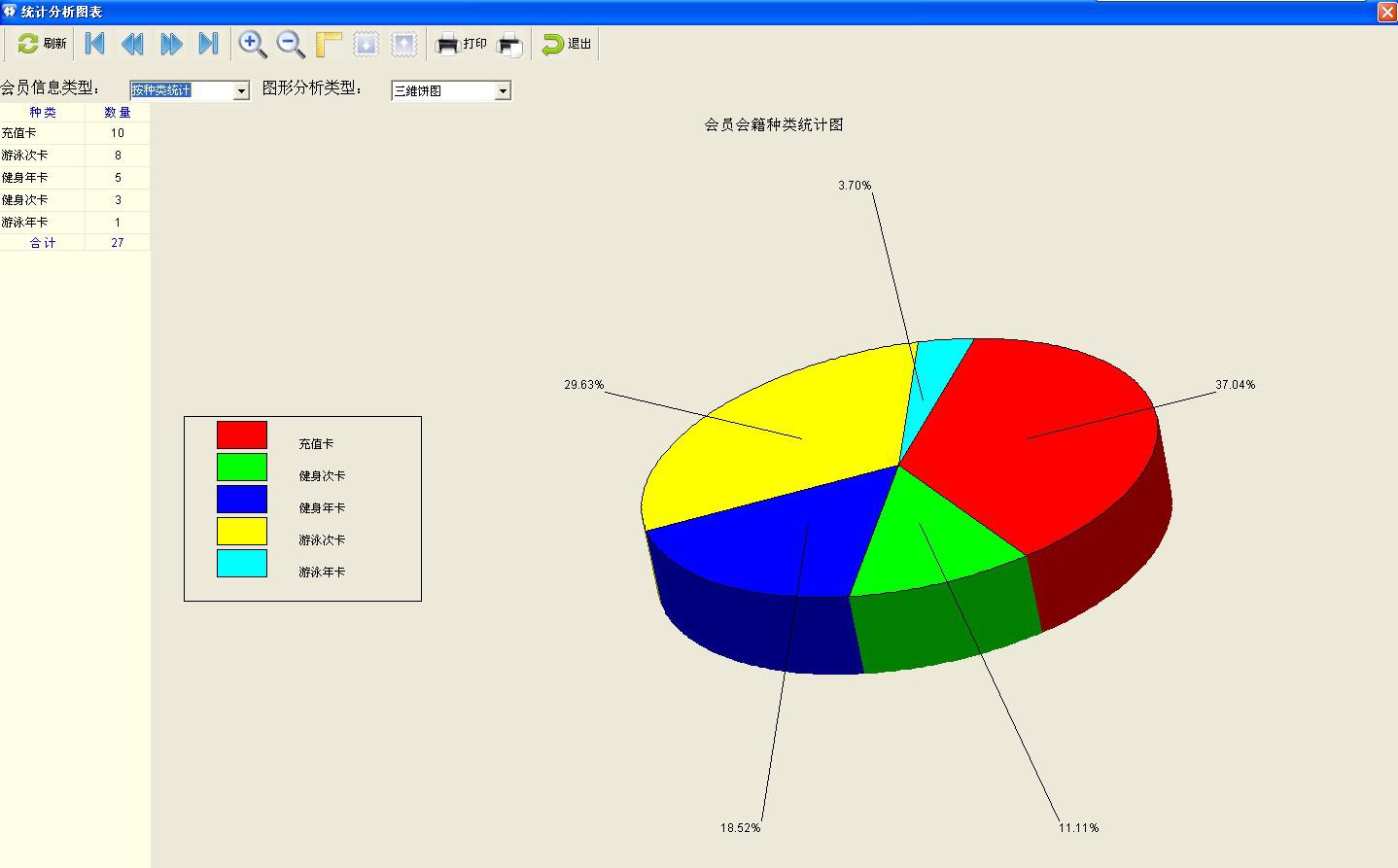Select the 充值卡 table row
Image resolution: width=1398 pixels, height=868 pixels.
[75, 133]
